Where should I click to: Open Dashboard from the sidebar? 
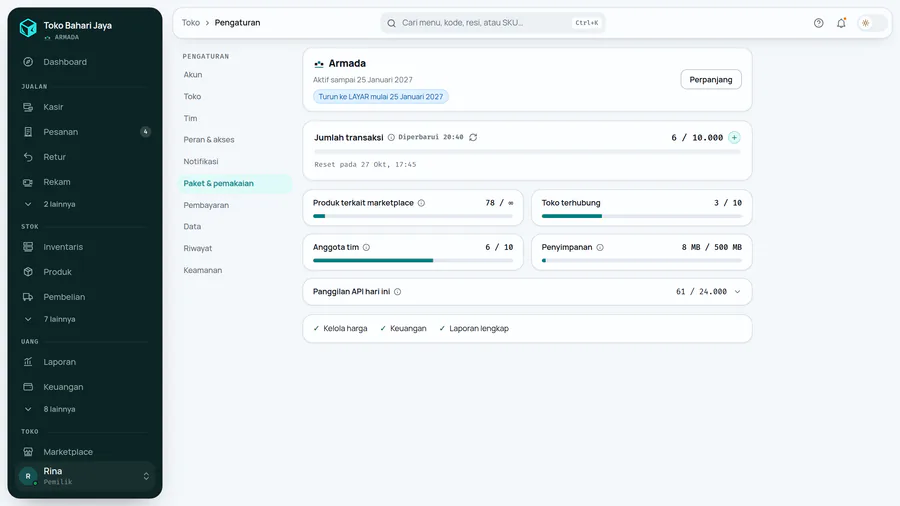tap(85, 62)
